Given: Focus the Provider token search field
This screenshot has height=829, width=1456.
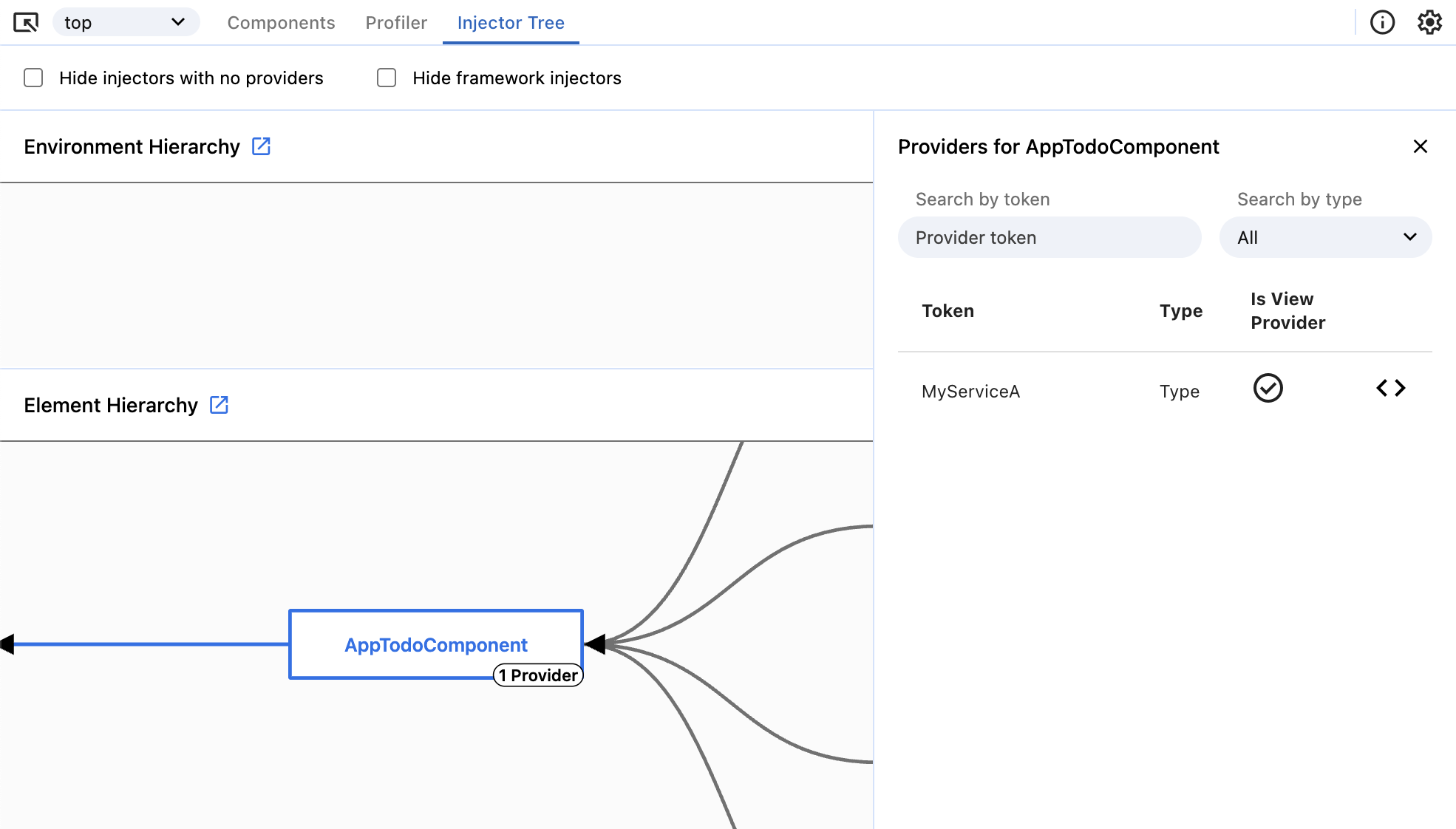Looking at the screenshot, I should tap(1049, 238).
